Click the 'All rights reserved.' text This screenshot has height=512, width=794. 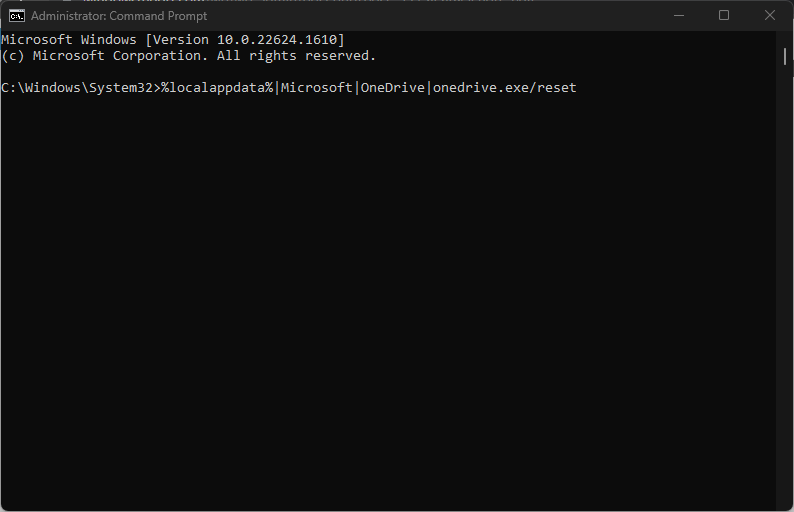tap(296, 56)
